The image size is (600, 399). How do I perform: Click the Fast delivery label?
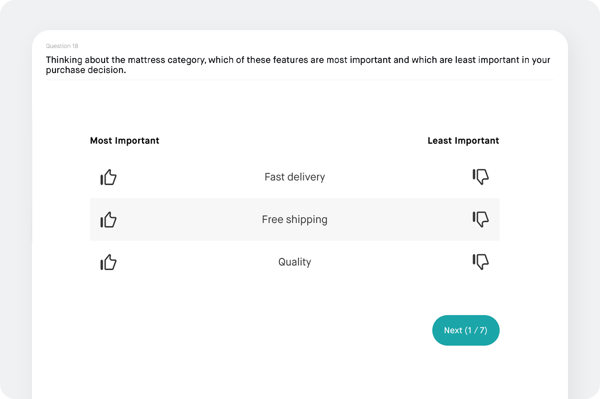pos(295,177)
